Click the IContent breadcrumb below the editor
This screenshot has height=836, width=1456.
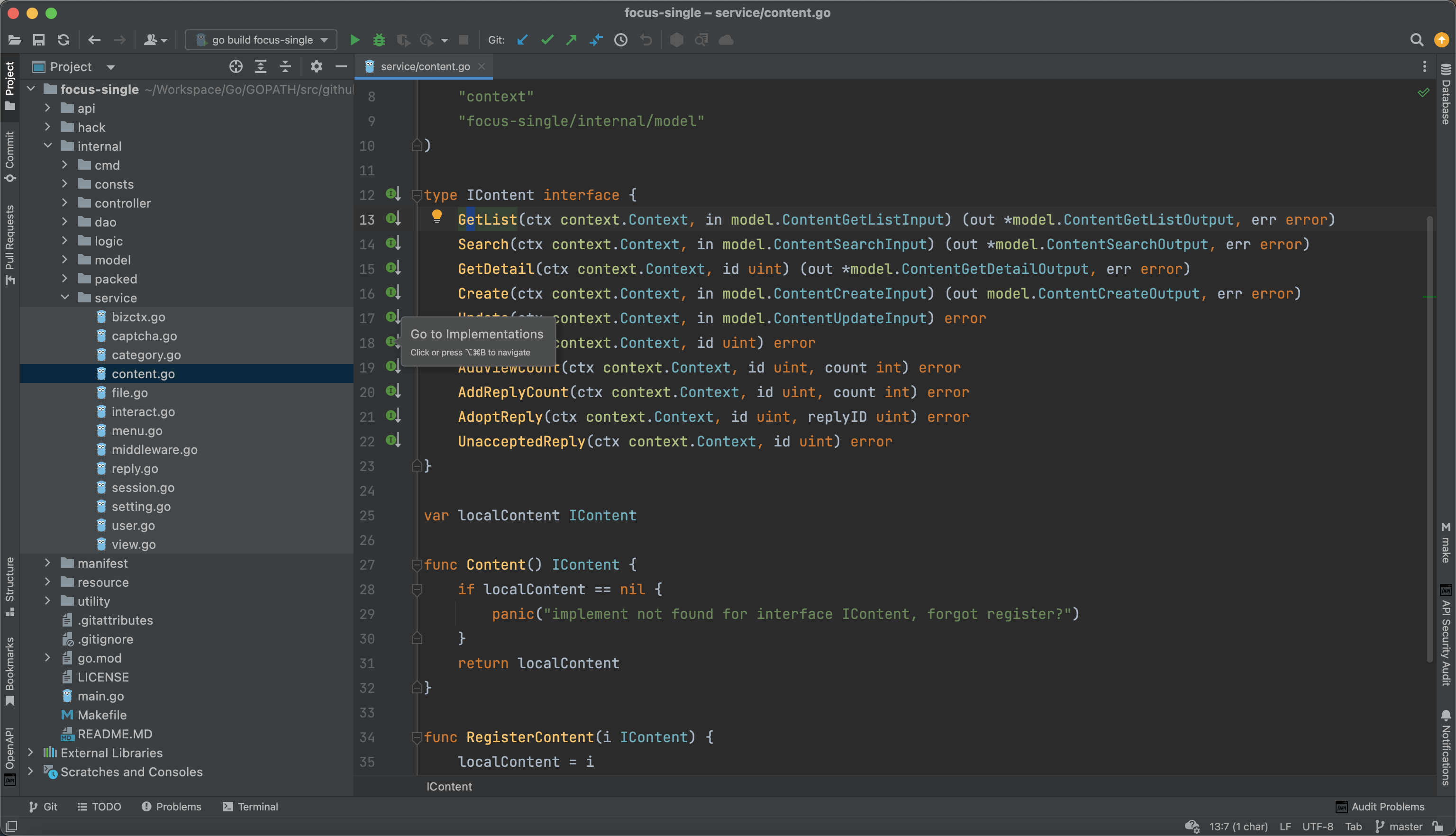pyautogui.click(x=449, y=786)
